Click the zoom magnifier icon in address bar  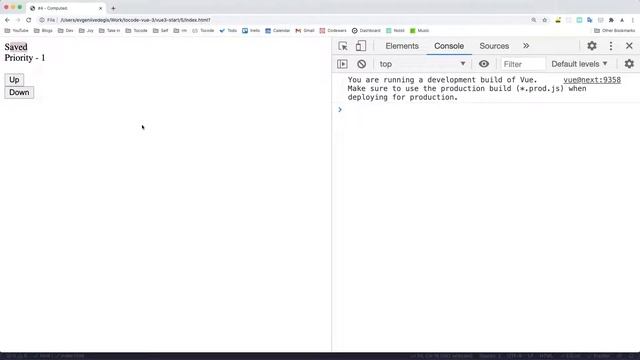[533, 20]
